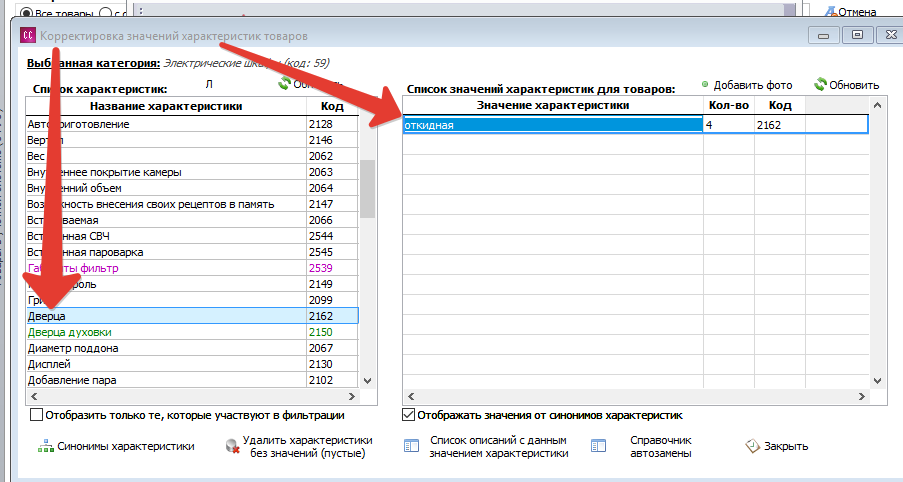The height and width of the screenshot is (482, 903).
Task: Click Удалить характеристики без значений (пустые)
Action: [x=299, y=446]
